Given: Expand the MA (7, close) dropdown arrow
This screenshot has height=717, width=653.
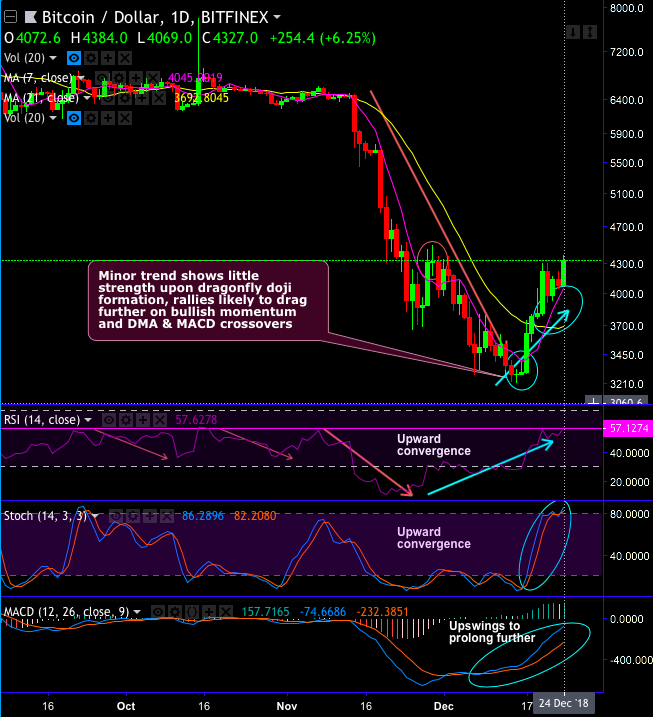Looking at the screenshot, I should click(80, 78).
